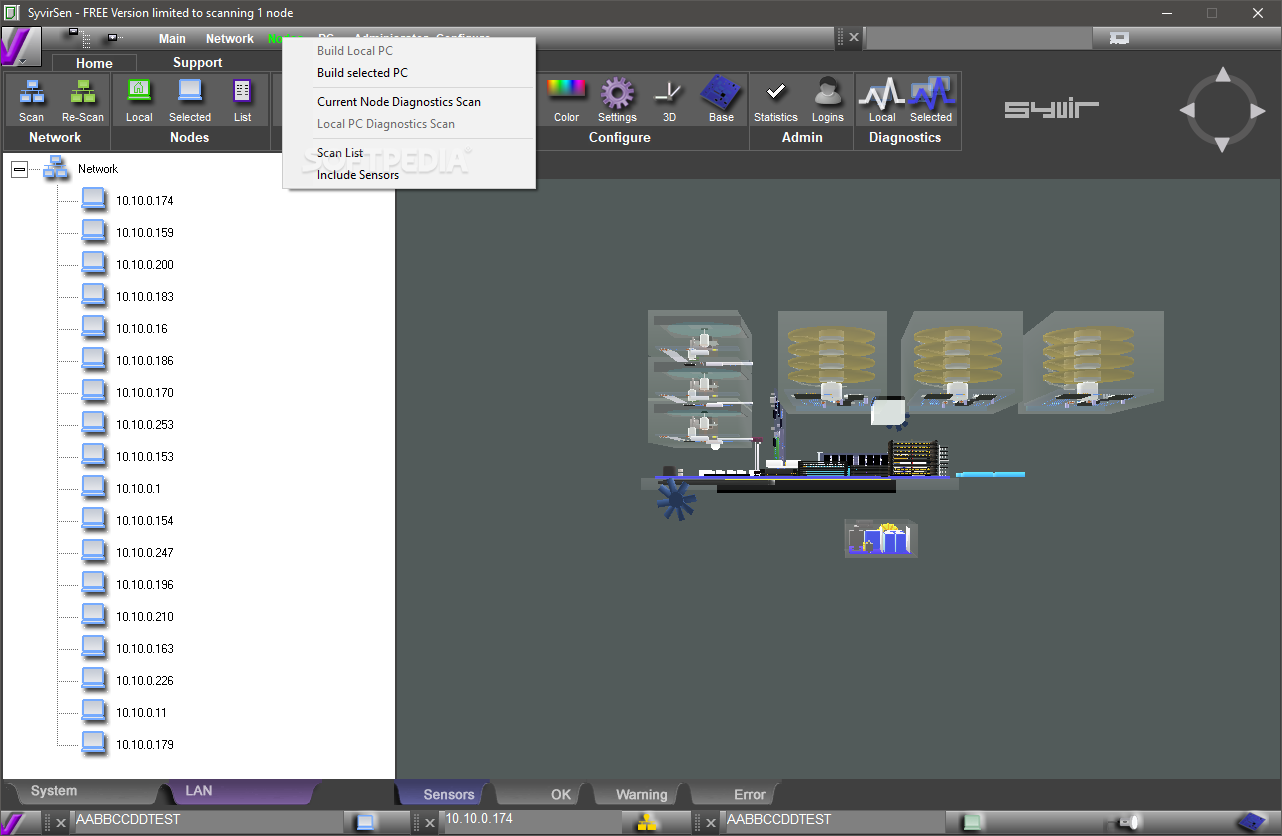Screen dimensions: 1282x836
Task: Open the Local node icon
Action: pos(139,91)
